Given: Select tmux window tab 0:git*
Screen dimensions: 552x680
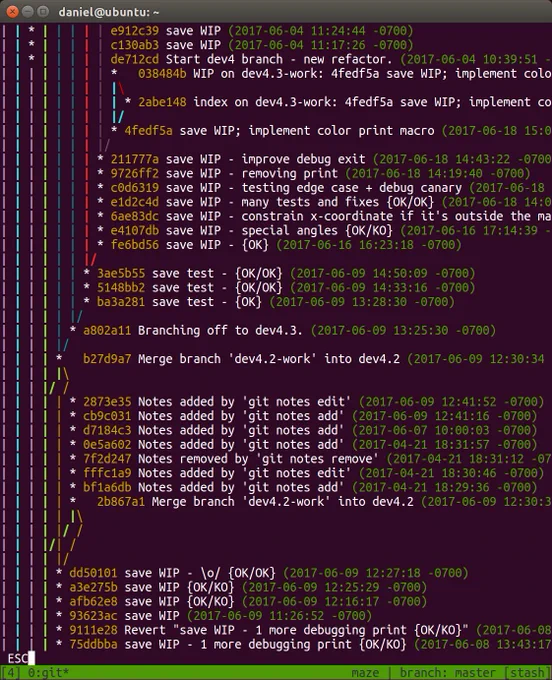Looking at the screenshot, I should tap(49, 673).
